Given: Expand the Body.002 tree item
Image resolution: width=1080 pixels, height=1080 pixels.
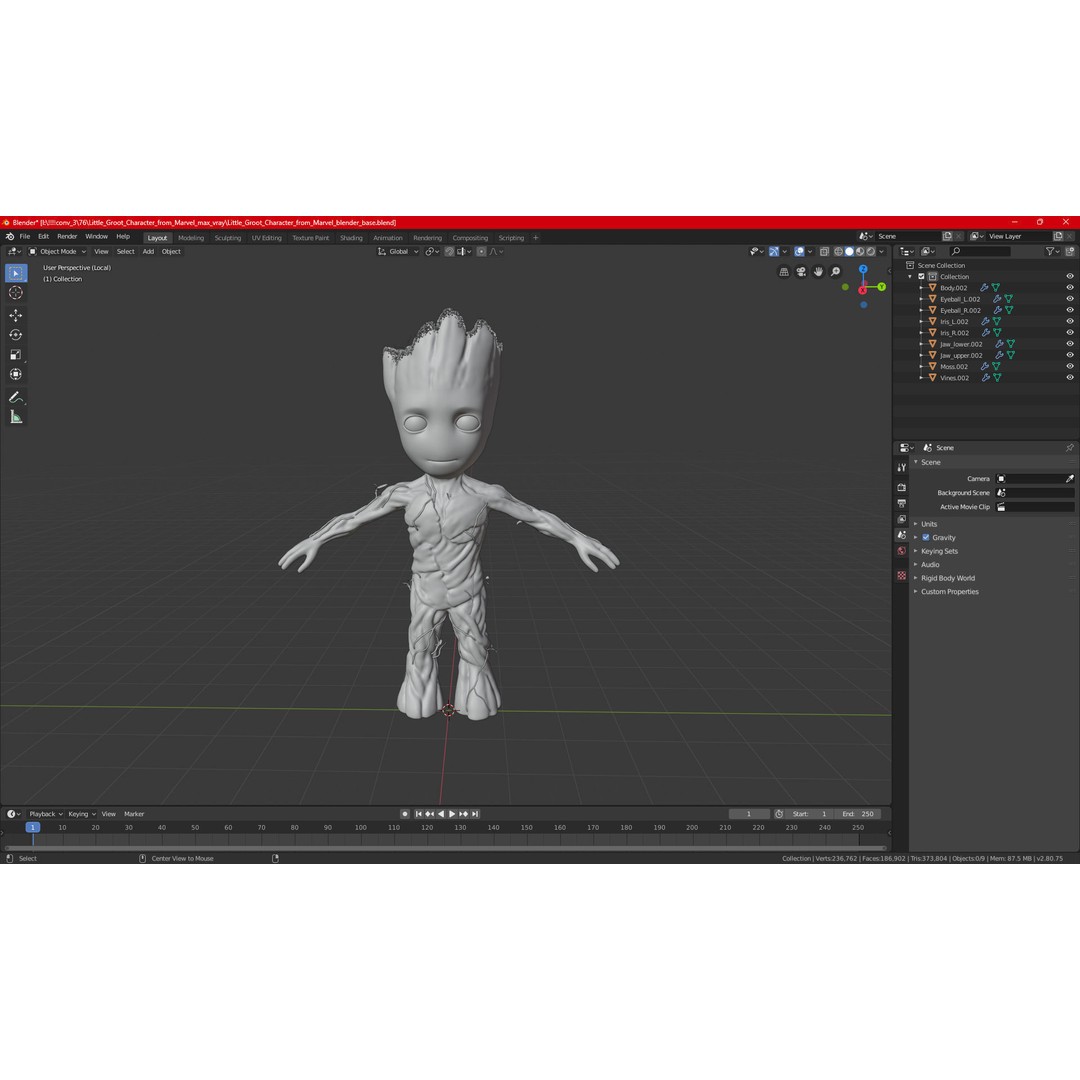Looking at the screenshot, I should coord(921,288).
